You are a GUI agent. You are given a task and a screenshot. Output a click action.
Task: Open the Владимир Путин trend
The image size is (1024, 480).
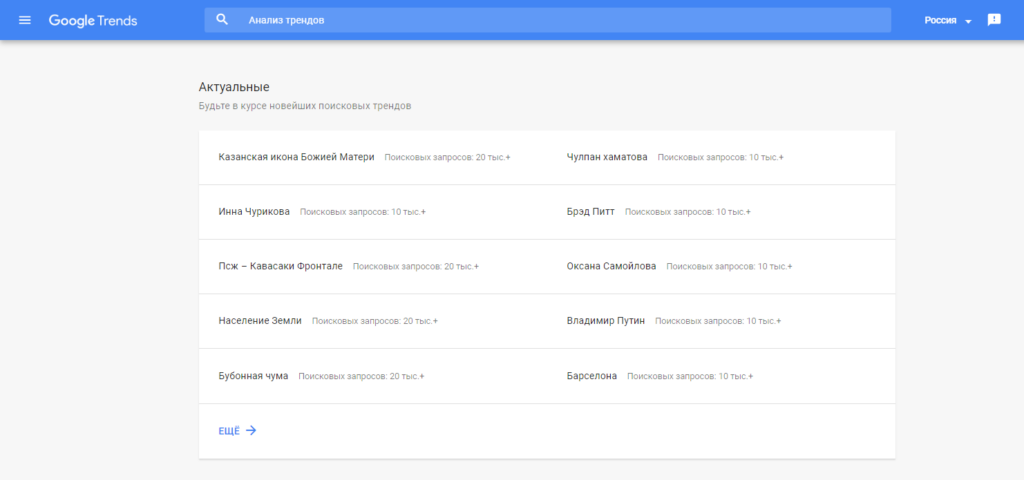(606, 321)
